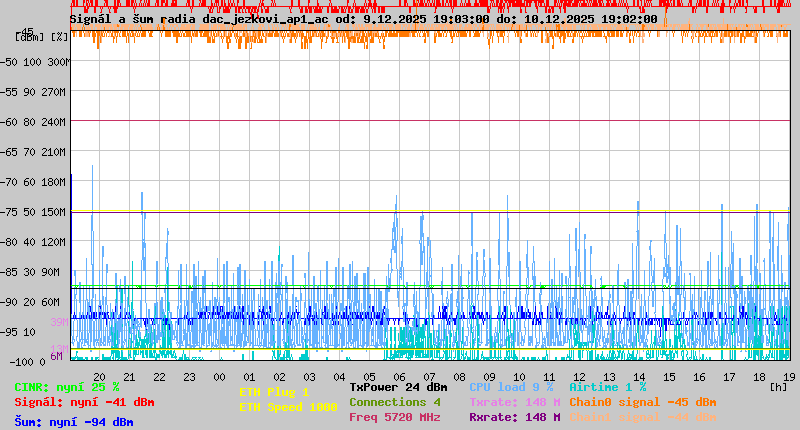The image size is (800, 430).
Task: Click the 00 hour mark on time axis
Action: (220, 377)
